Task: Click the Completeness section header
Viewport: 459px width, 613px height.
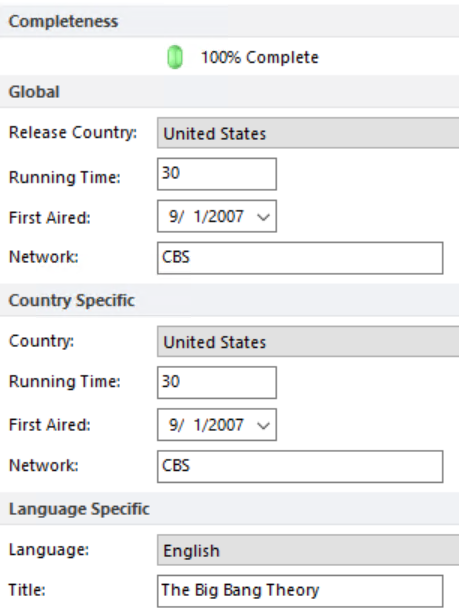Action: [x=230, y=21]
